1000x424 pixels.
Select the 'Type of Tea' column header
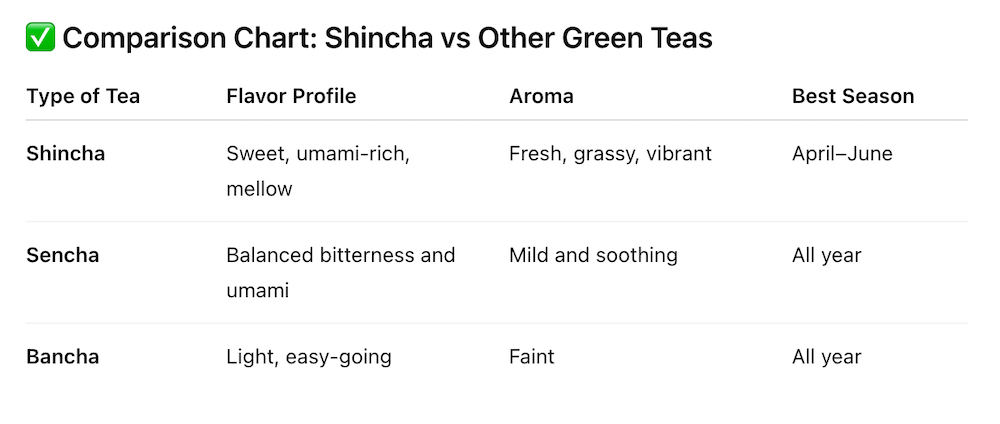[83, 96]
